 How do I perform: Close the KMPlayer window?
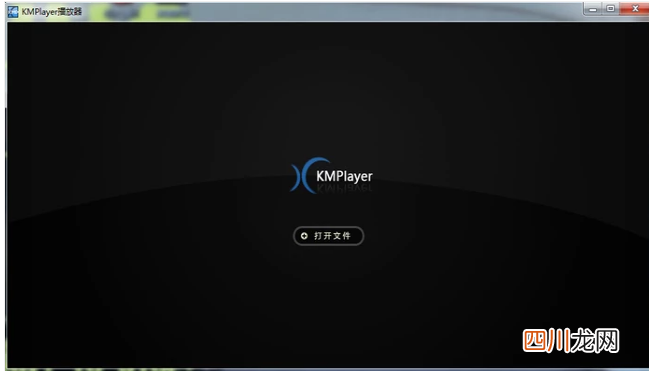[x=635, y=9]
